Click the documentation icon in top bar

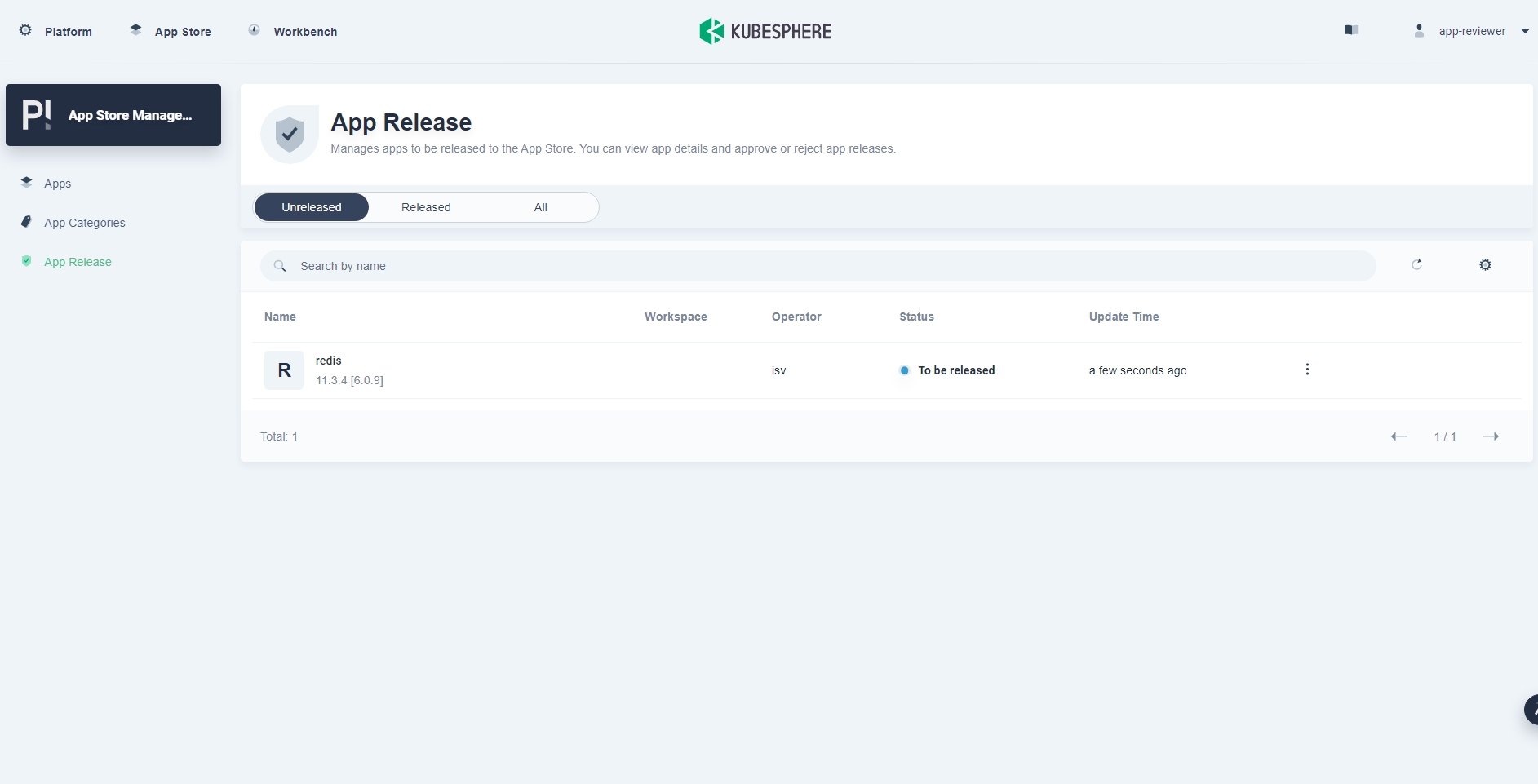click(x=1351, y=30)
